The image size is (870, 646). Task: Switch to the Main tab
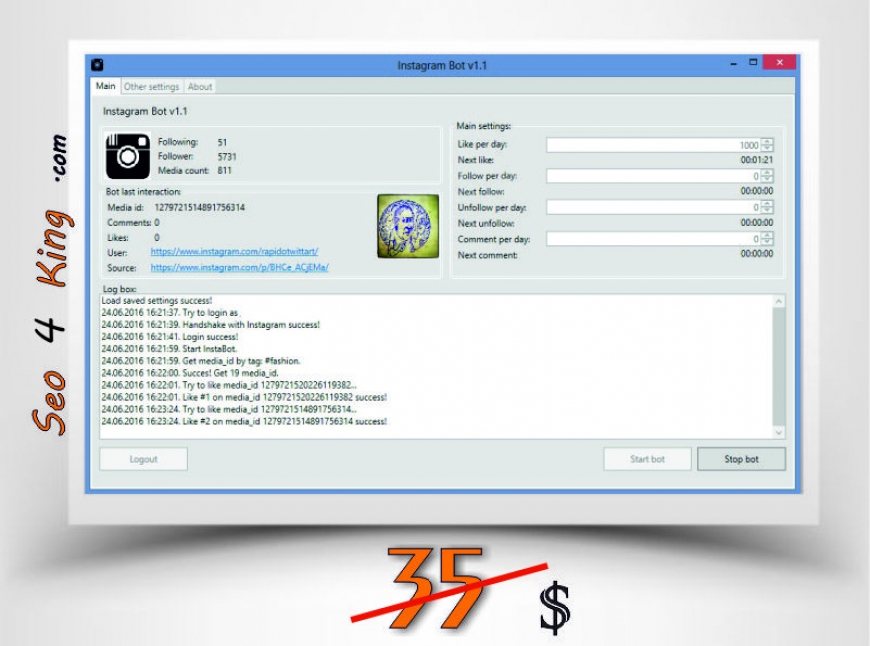[x=105, y=86]
